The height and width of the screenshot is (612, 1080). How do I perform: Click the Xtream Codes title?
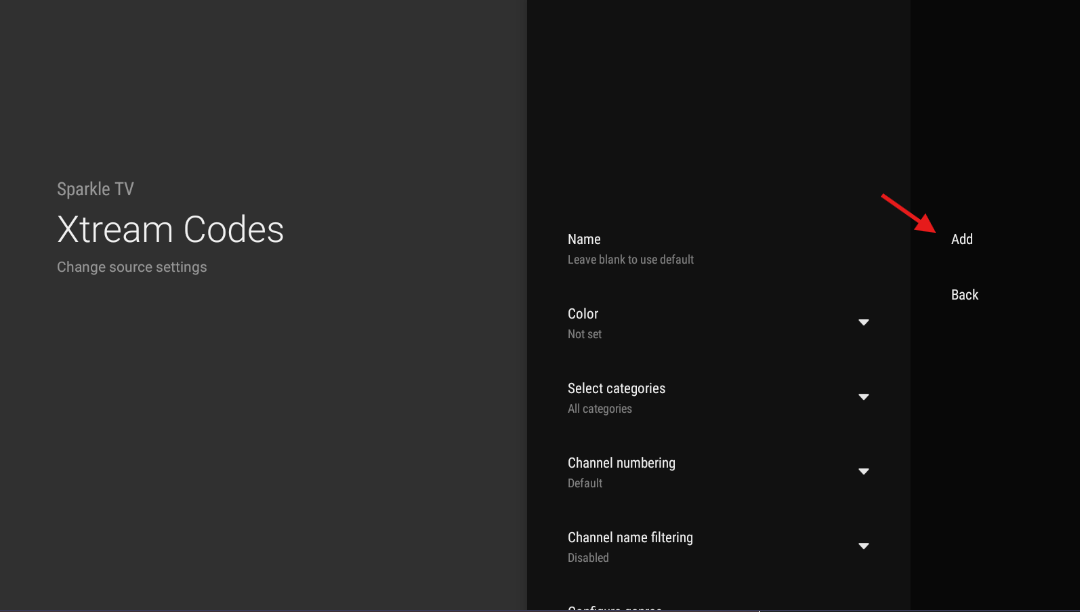[170, 229]
